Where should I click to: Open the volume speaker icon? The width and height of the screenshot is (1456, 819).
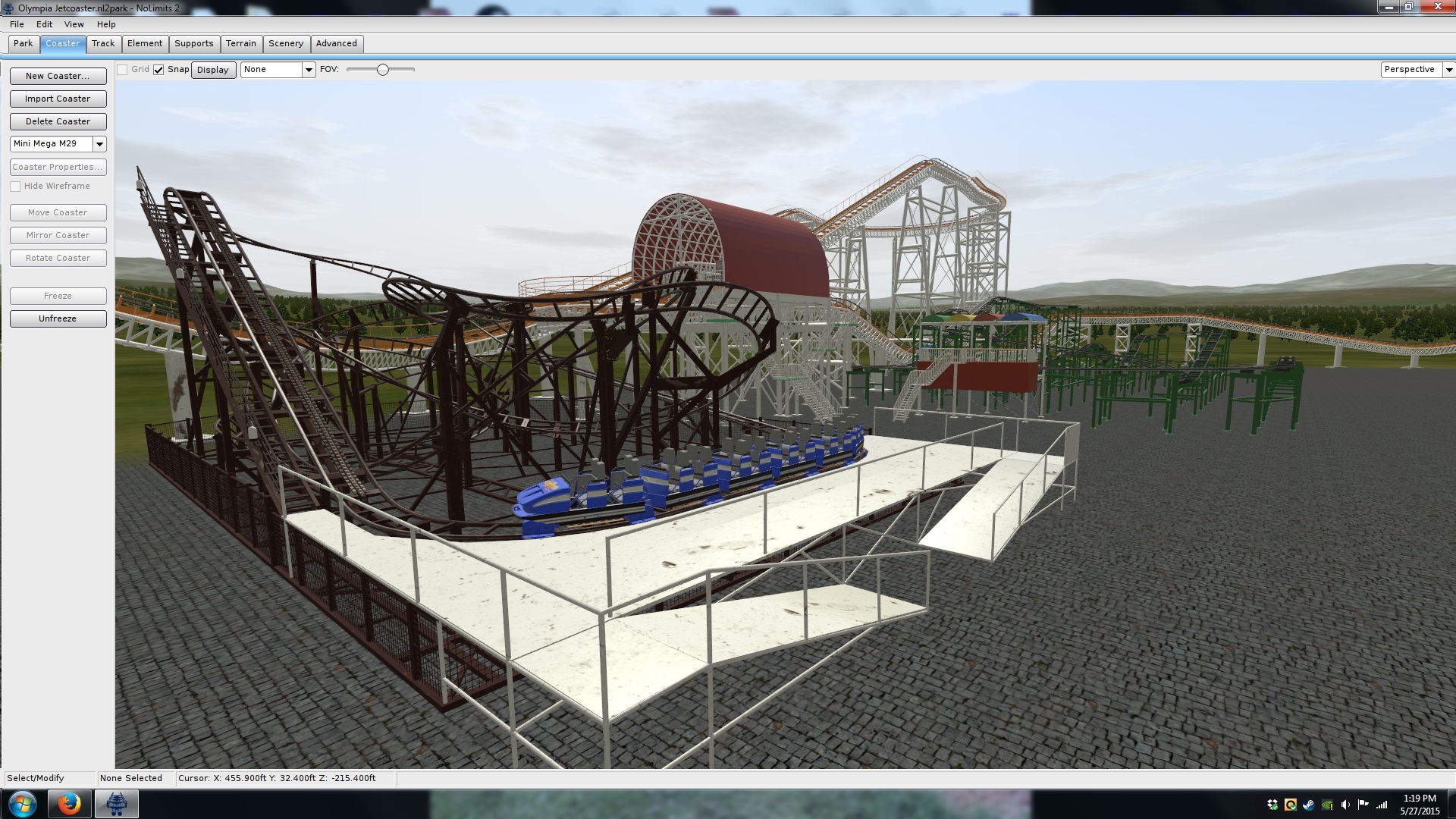click(1345, 805)
